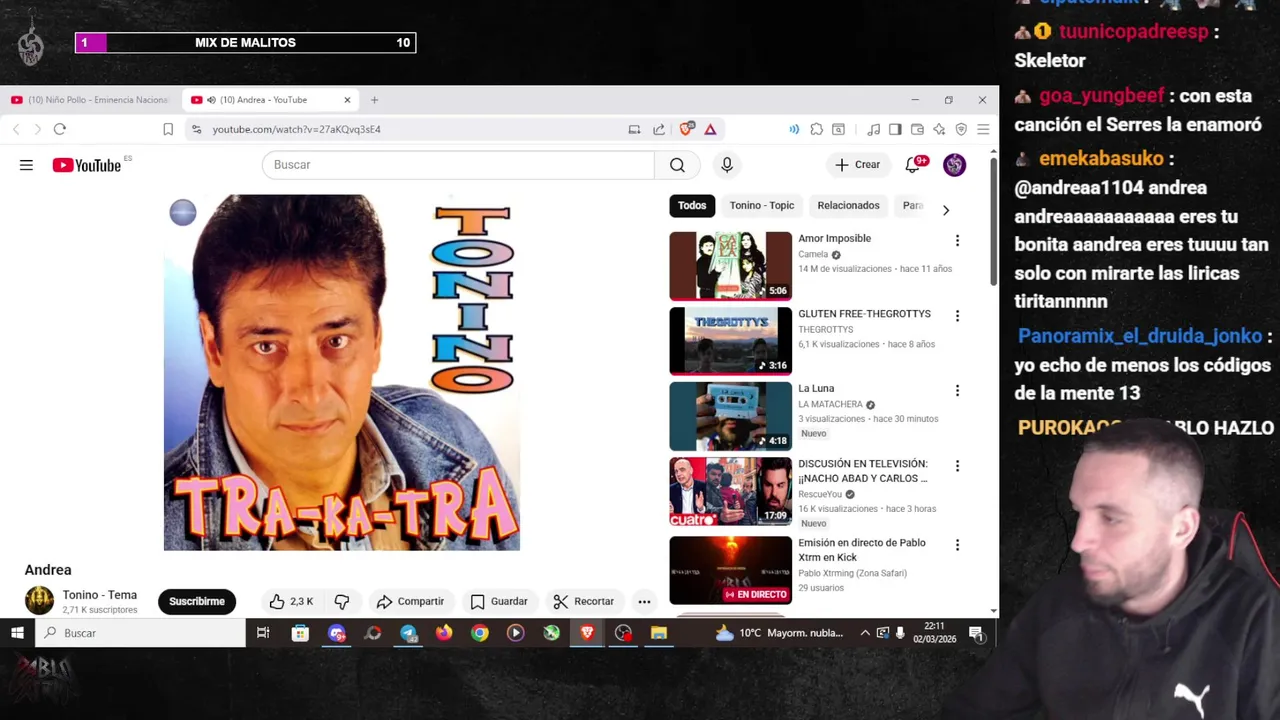Open Brave Shields lion icon in address bar
This screenshot has width=1280, height=720.
[x=686, y=129]
